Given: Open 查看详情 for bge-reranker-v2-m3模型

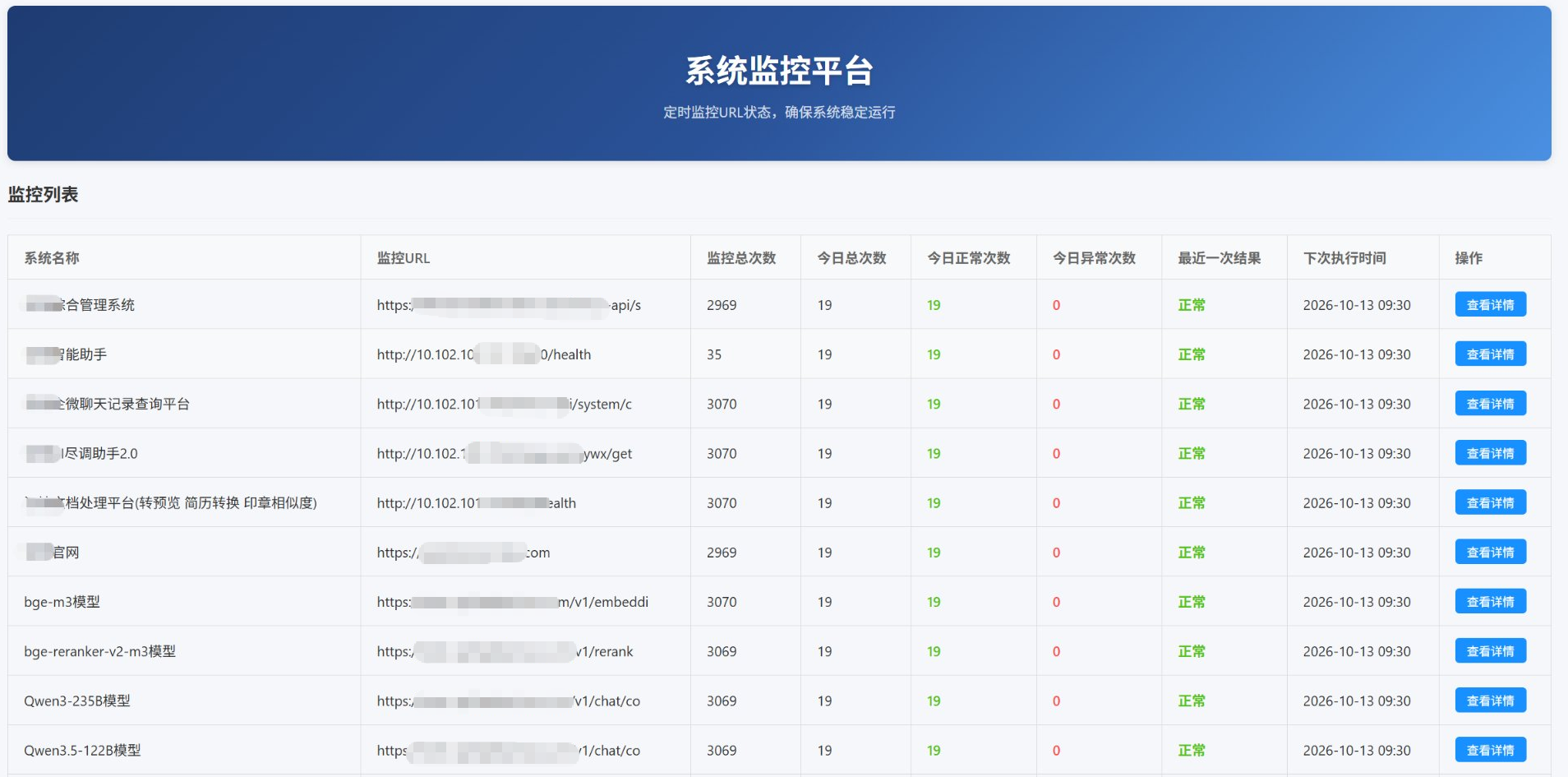Looking at the screenshot, I should [x=1490, y=650].
